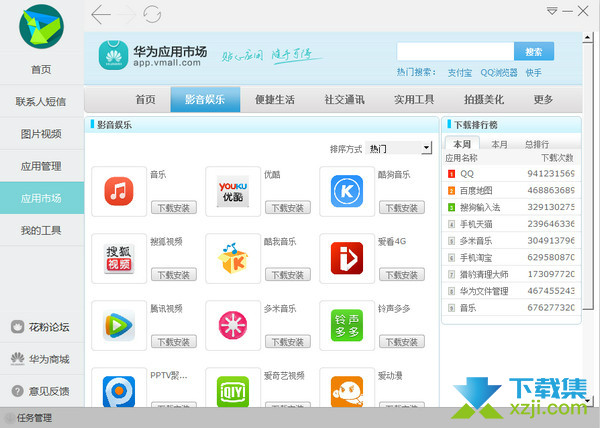Switch ranking to 本月 tab
The image size is (600, 428).
pyautogui.click(x=499, y=144)
